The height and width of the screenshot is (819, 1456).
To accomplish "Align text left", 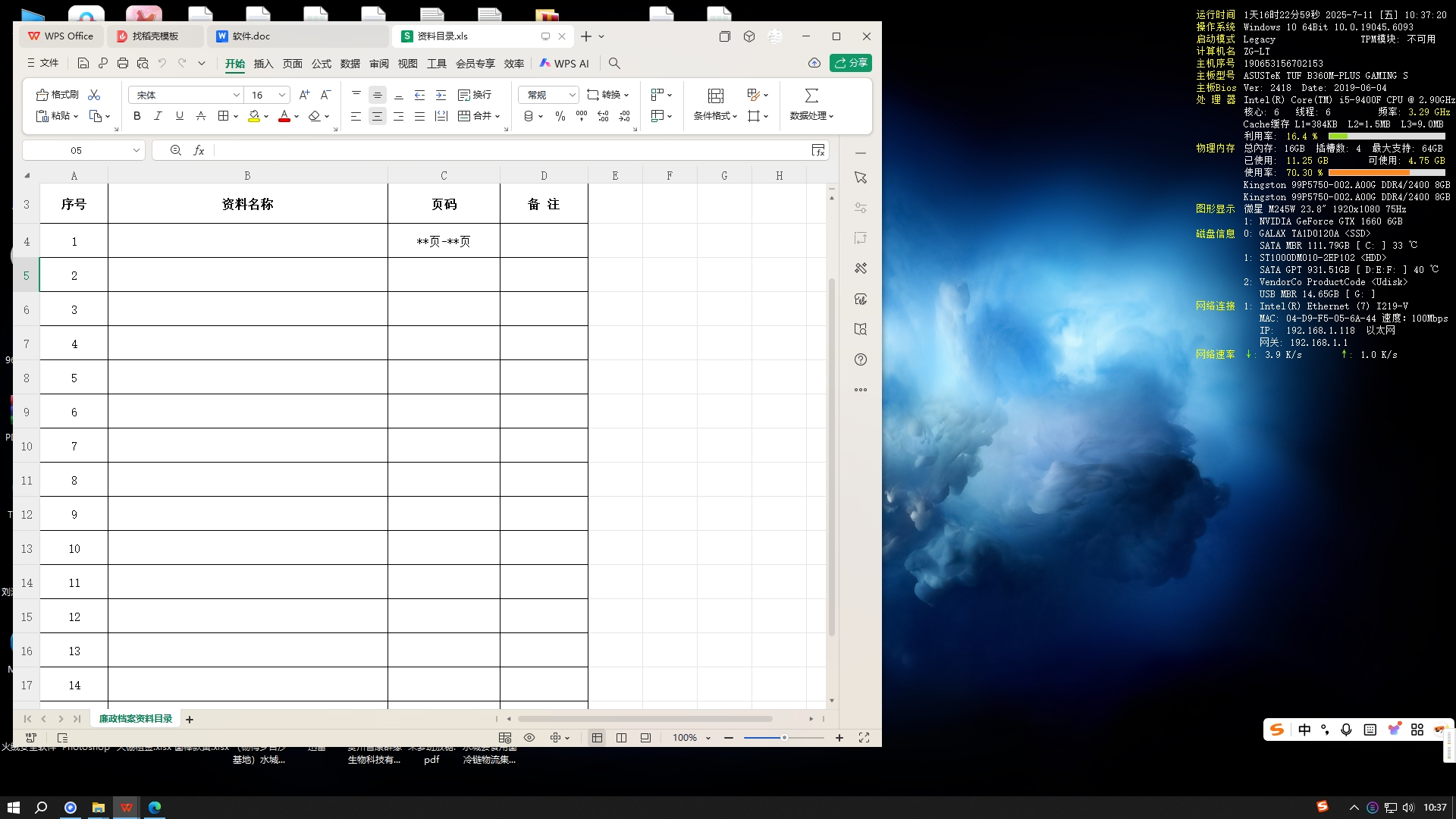I will coord(356,116).
